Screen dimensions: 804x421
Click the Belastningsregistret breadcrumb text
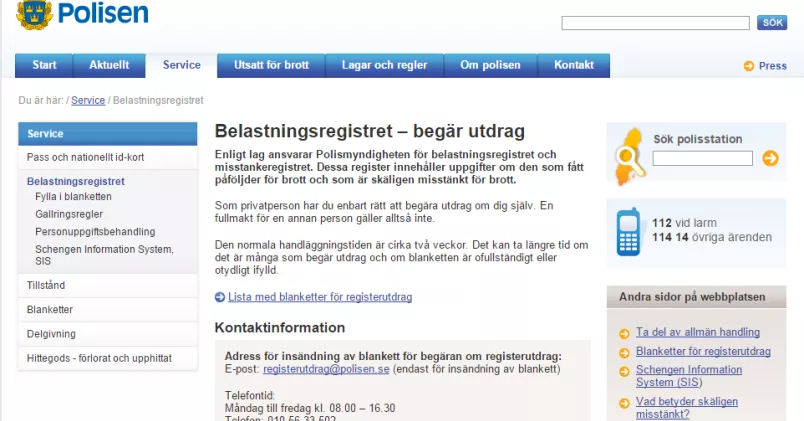[x=158, y=101]
